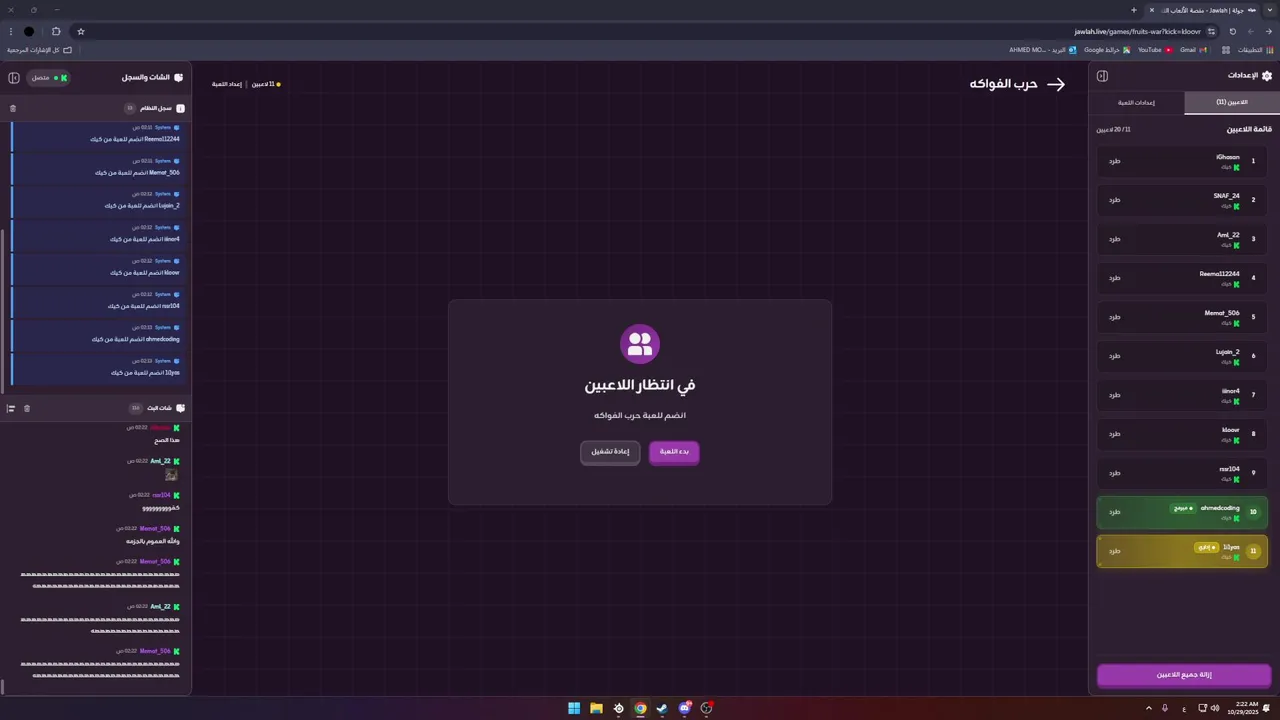1280x720 pixels.
Task: Go back using the browser back arrow
Action: (1269, 31)
